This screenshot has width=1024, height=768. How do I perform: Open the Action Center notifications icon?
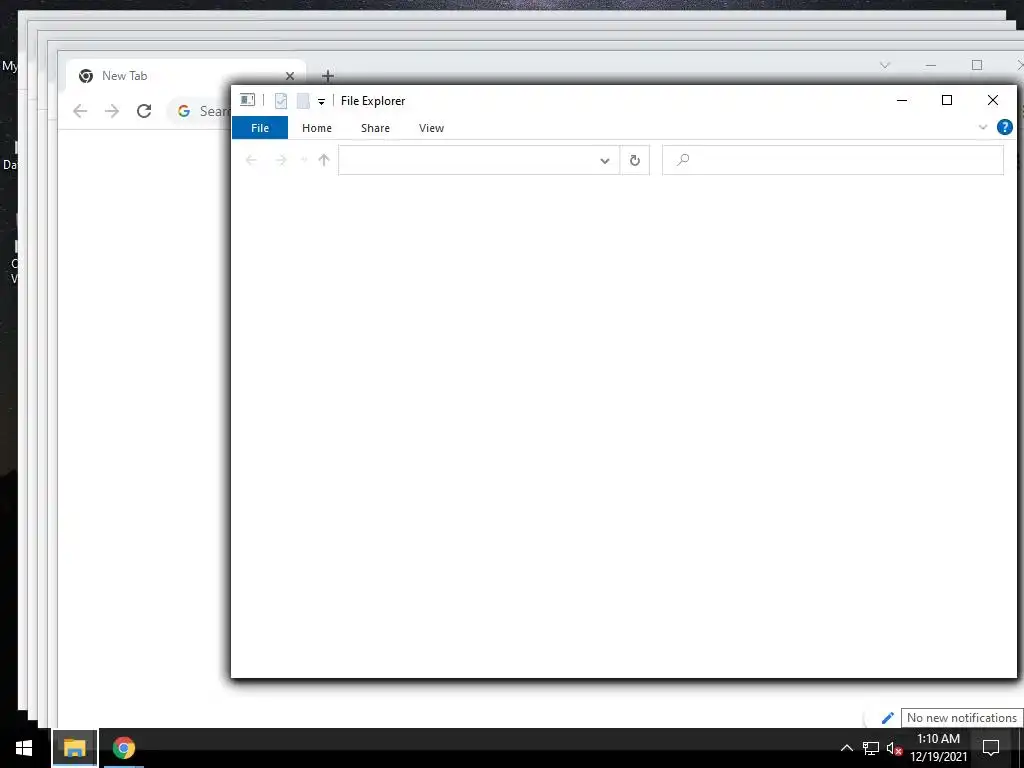click(x=991, y=748)
